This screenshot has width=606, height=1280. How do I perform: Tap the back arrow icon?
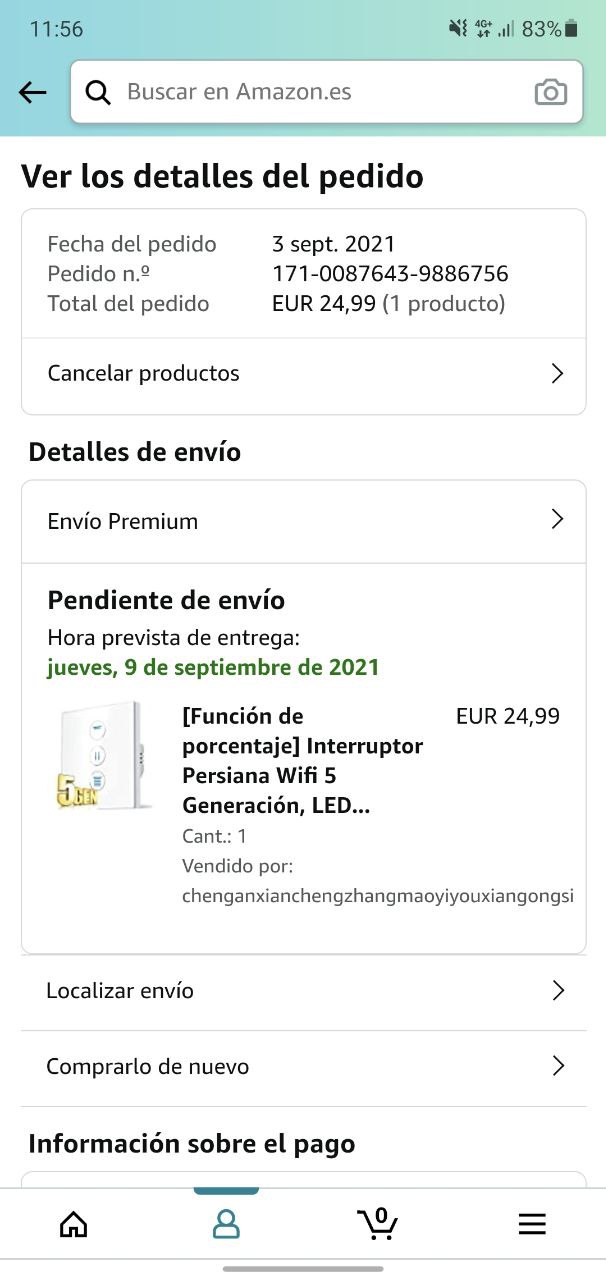pos(33,93)
